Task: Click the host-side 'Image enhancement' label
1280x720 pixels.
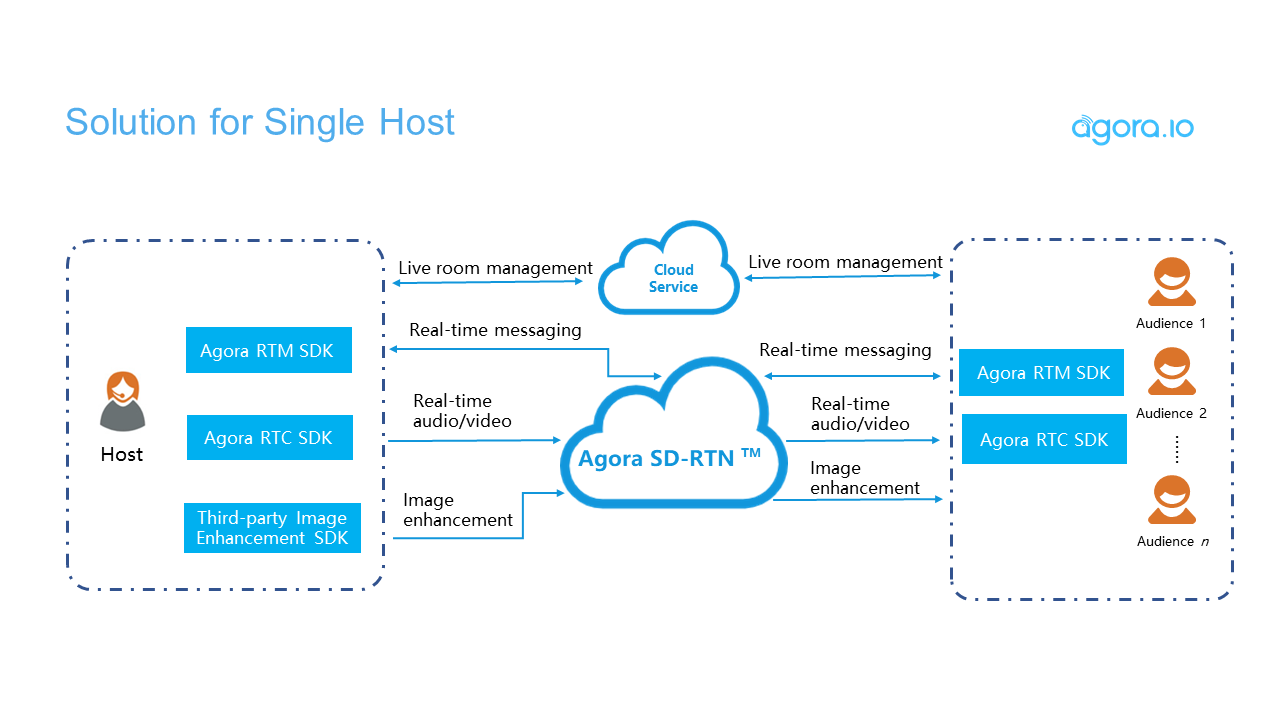Action: [458, 510]
